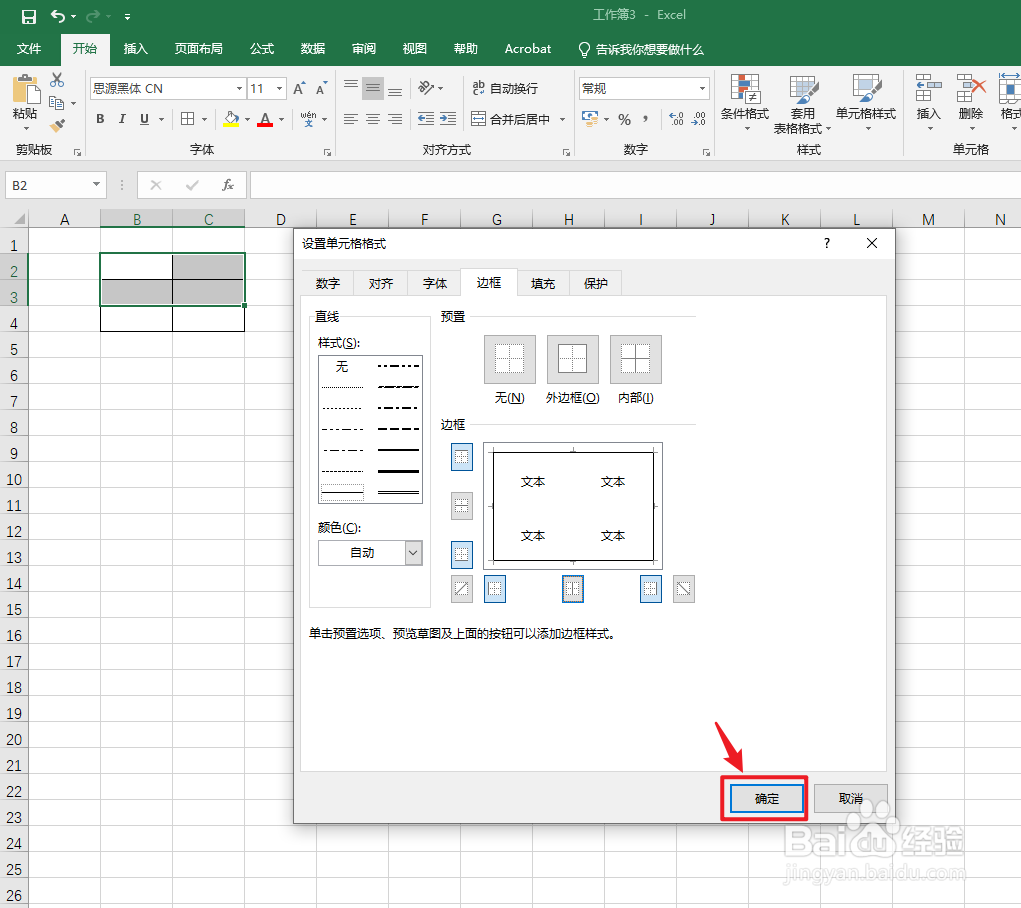Image resolution: width=1021 pixels, height=908 pixels.
Task: Apply the 外边框(O) preset
Action: (573, 360)
